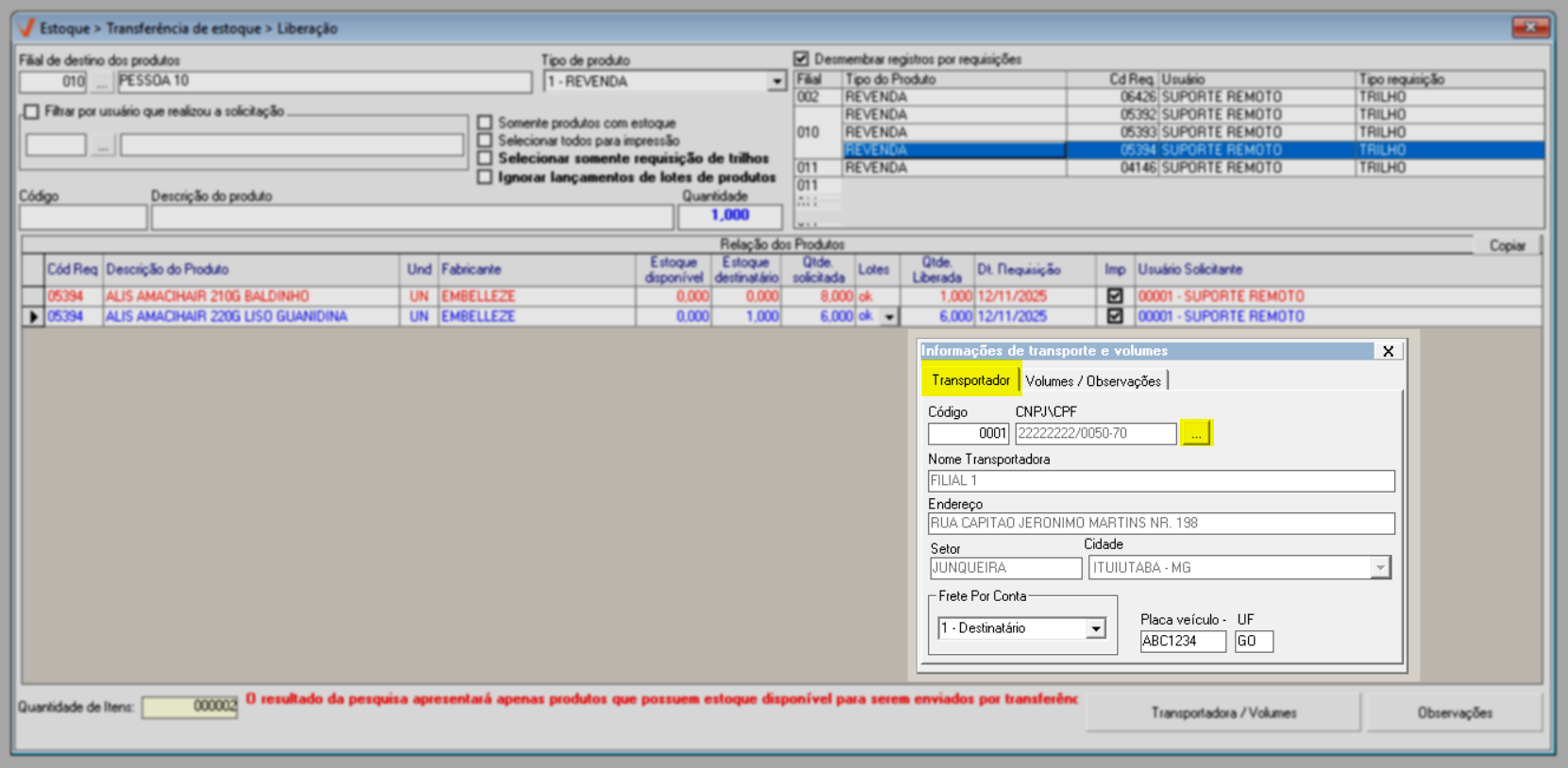
Task: Click the Placa veículo input field
Action: pos(1182,642)
